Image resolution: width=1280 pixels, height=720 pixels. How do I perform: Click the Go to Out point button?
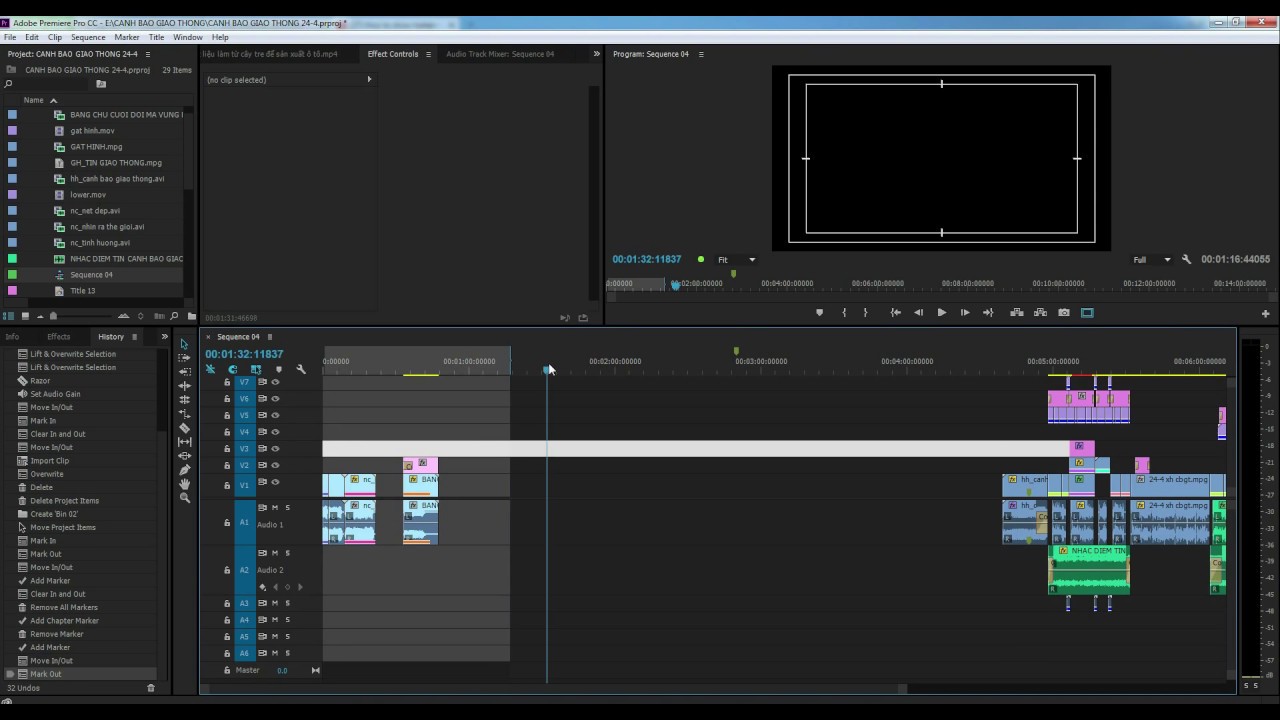988,313
